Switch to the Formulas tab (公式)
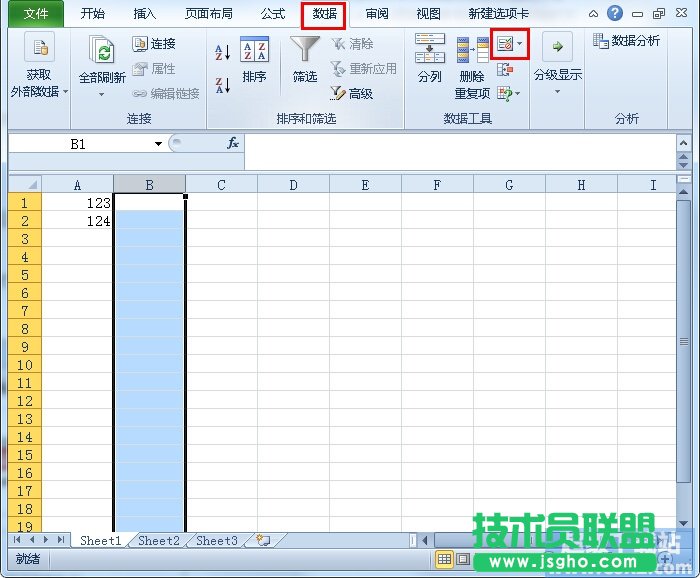 [x=273, y=14]
